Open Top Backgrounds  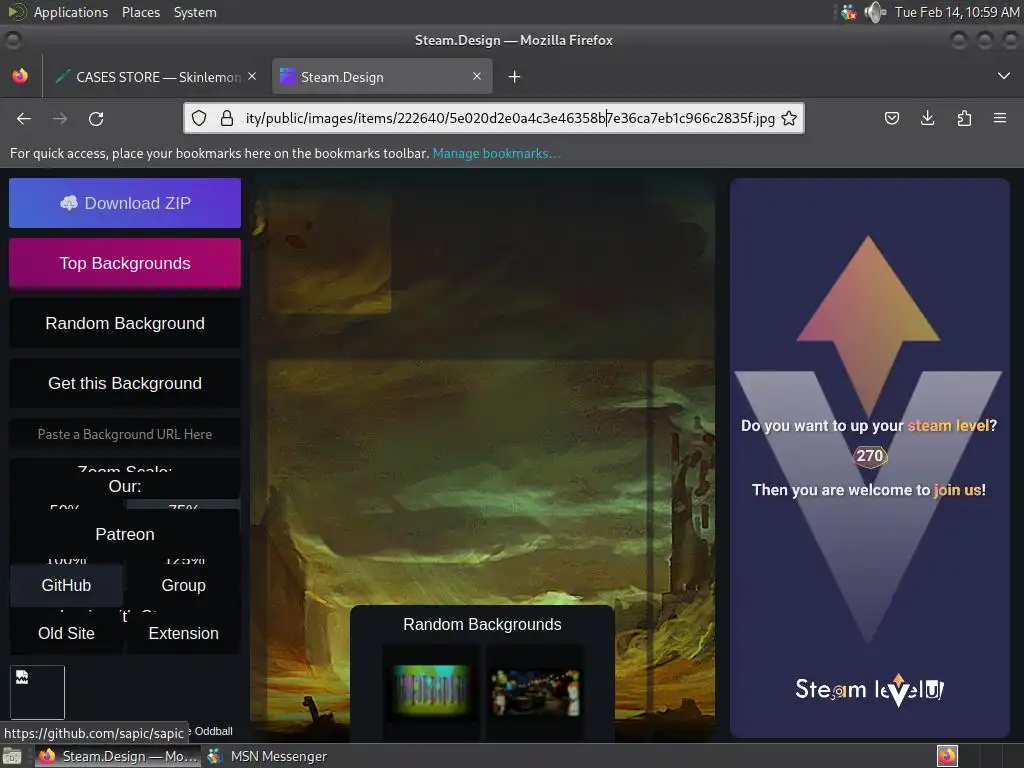pyautogui.click(x=125, y=263)
